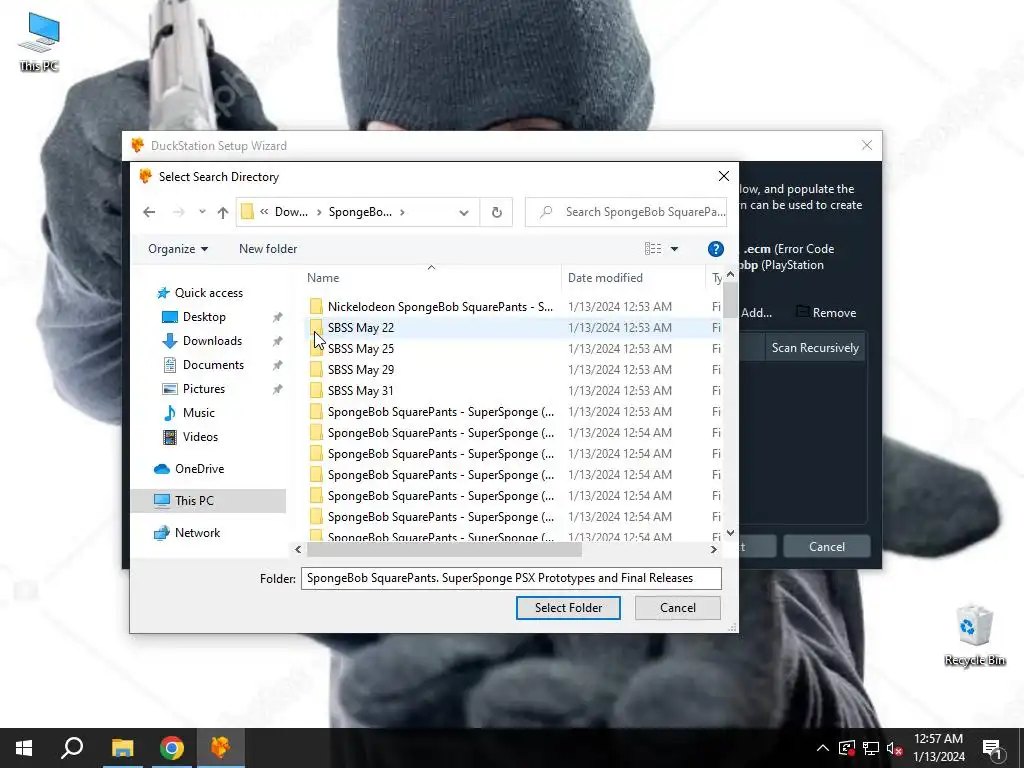Confirm with Select Folder button
The image size is (1024, 768).
[568, 608]
